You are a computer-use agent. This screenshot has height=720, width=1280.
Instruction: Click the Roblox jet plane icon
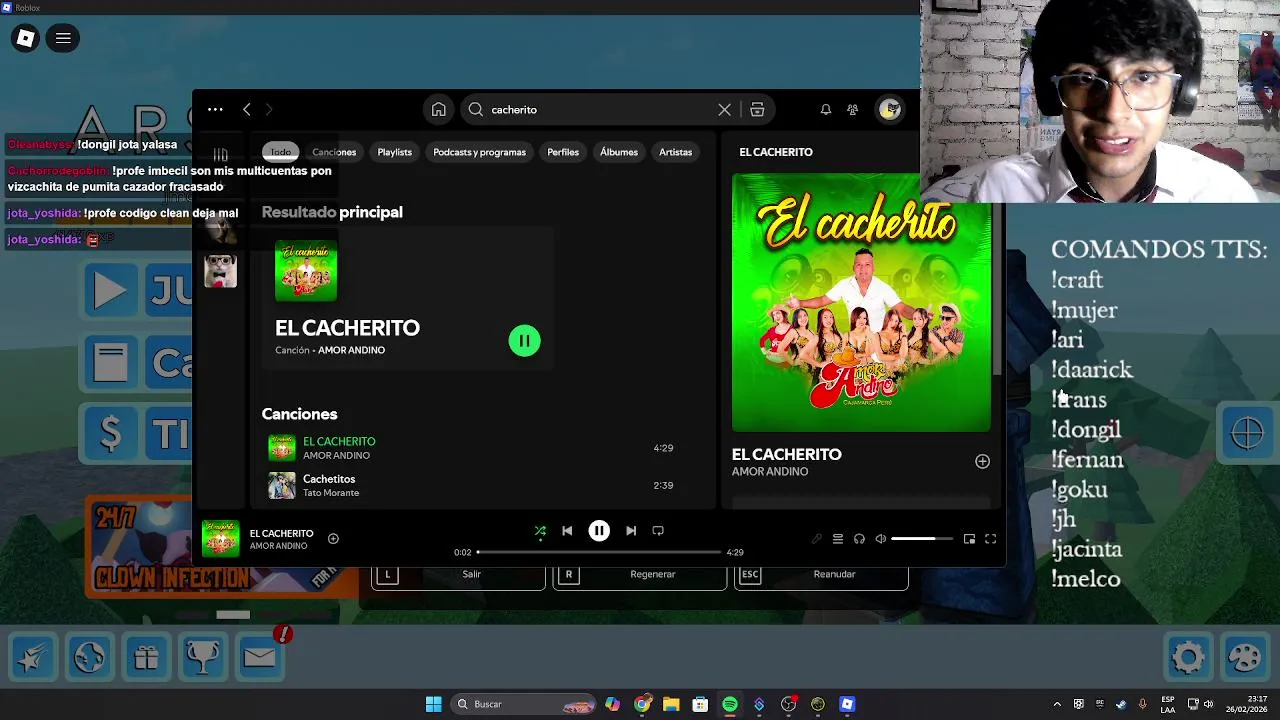tap(33, 657)
